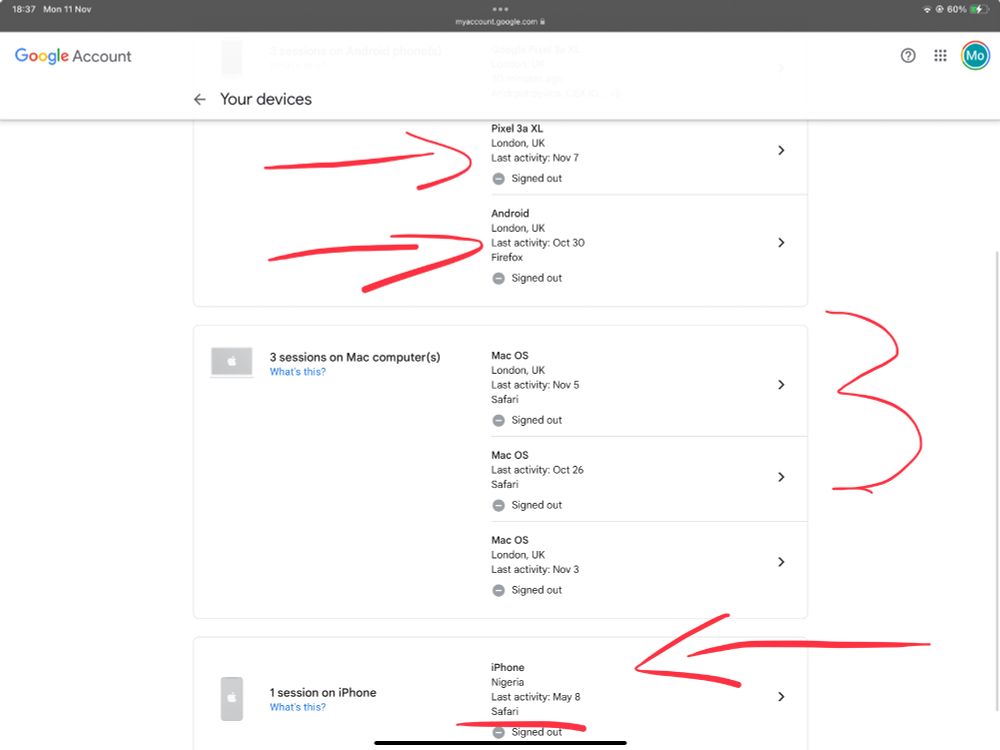Open the Google Account help icon
The width and height of the screenshot is (1000, 750).
(908, 55)
